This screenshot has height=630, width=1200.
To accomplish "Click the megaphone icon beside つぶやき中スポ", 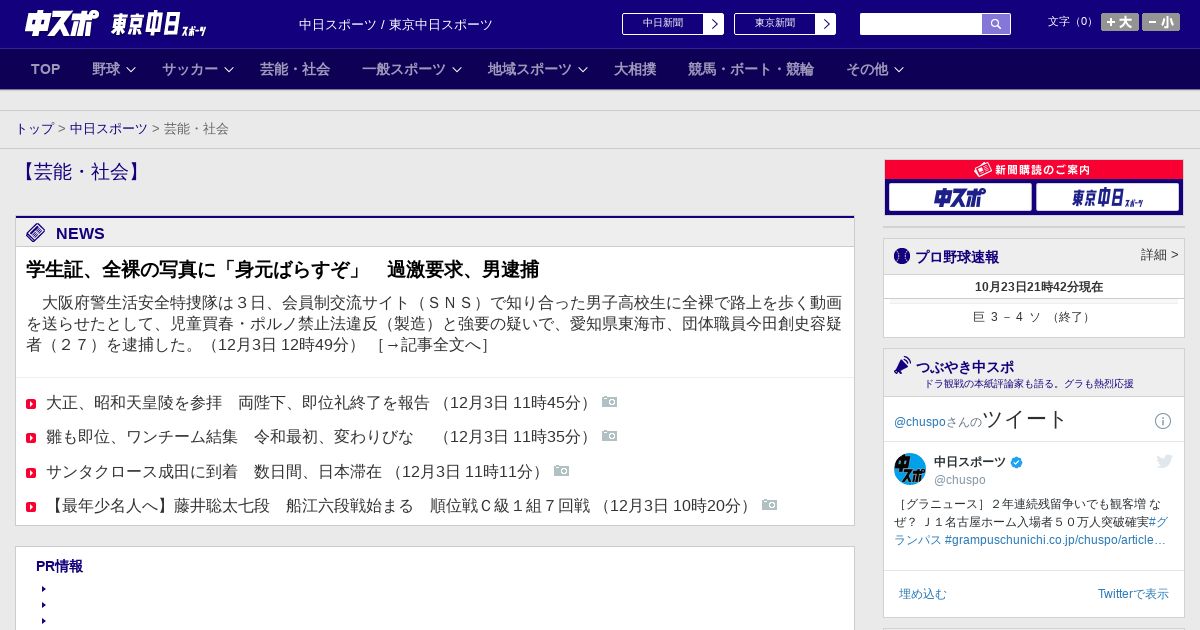I will [x=902, y=366].
